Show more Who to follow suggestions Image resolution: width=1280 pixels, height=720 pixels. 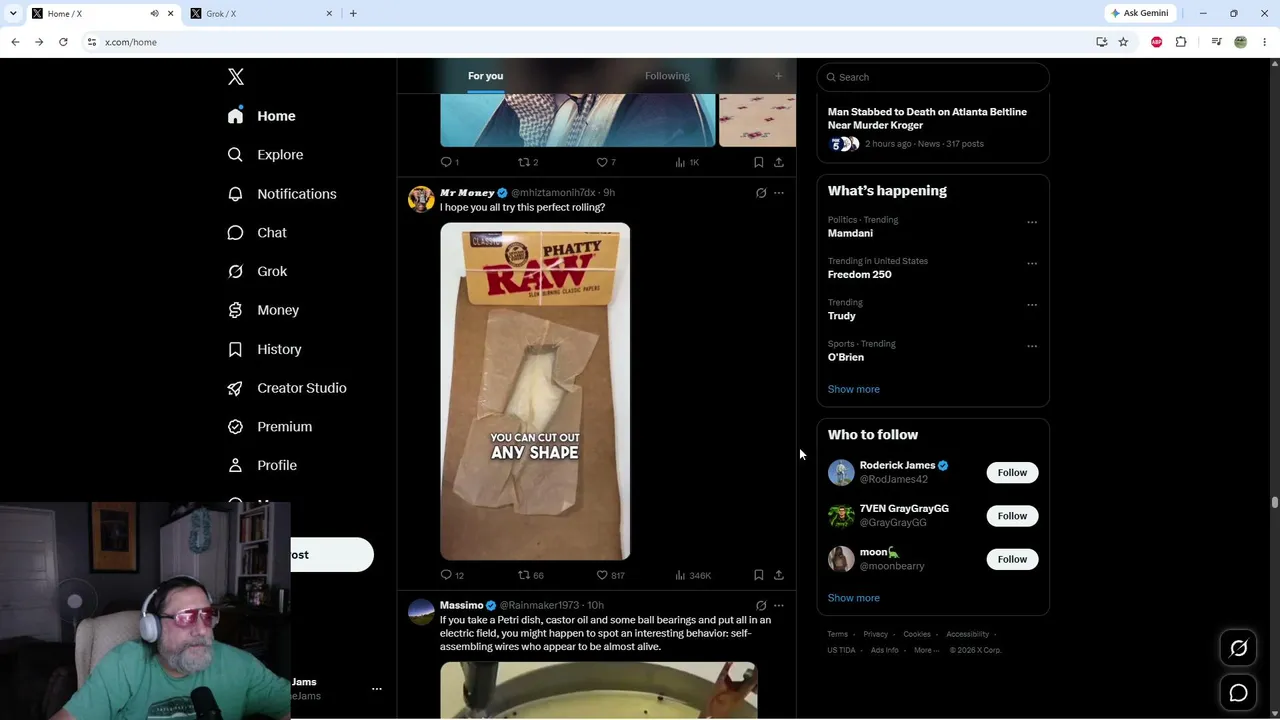(x=854, y=598)
